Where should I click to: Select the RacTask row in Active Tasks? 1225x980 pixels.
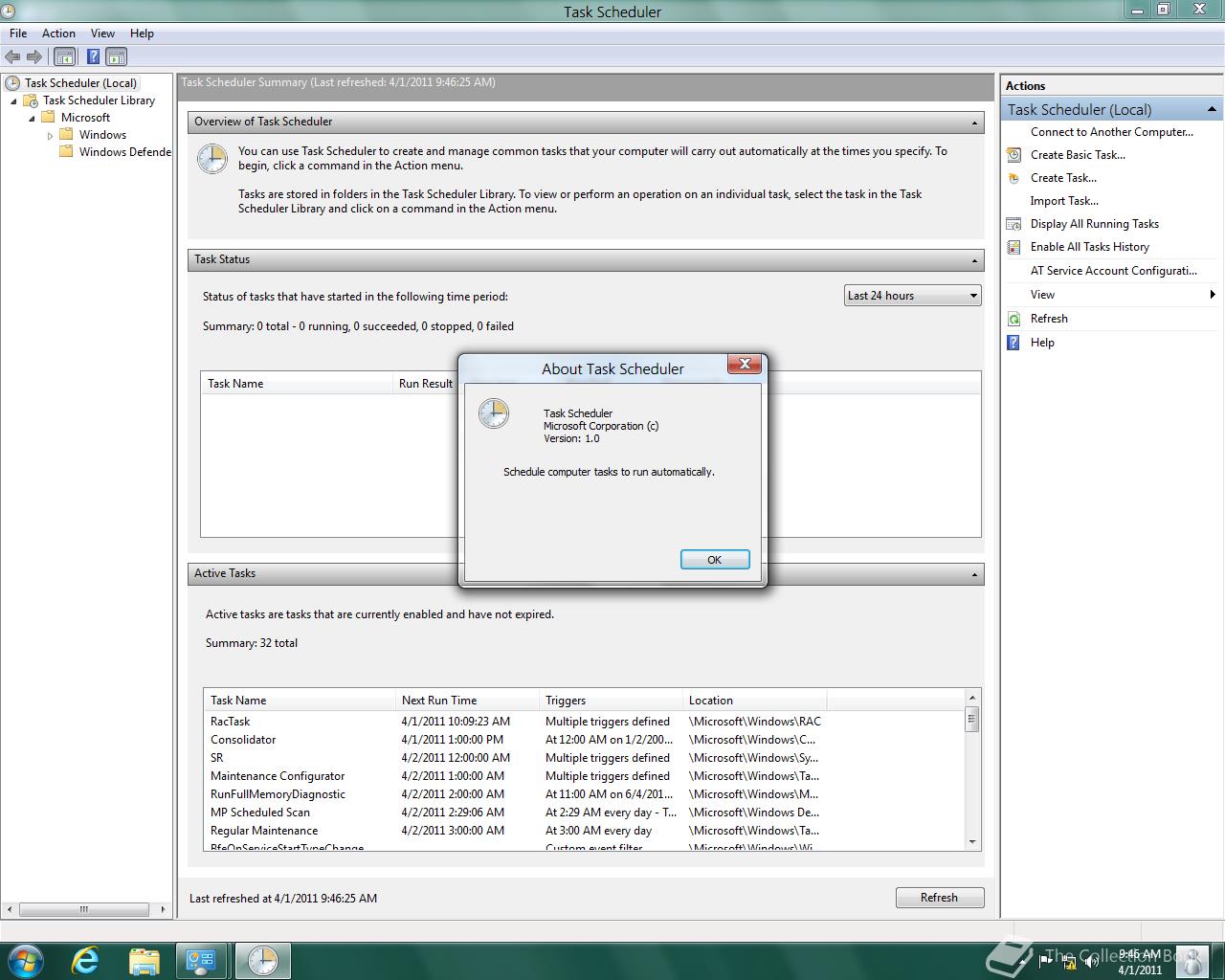click(584, 722)
